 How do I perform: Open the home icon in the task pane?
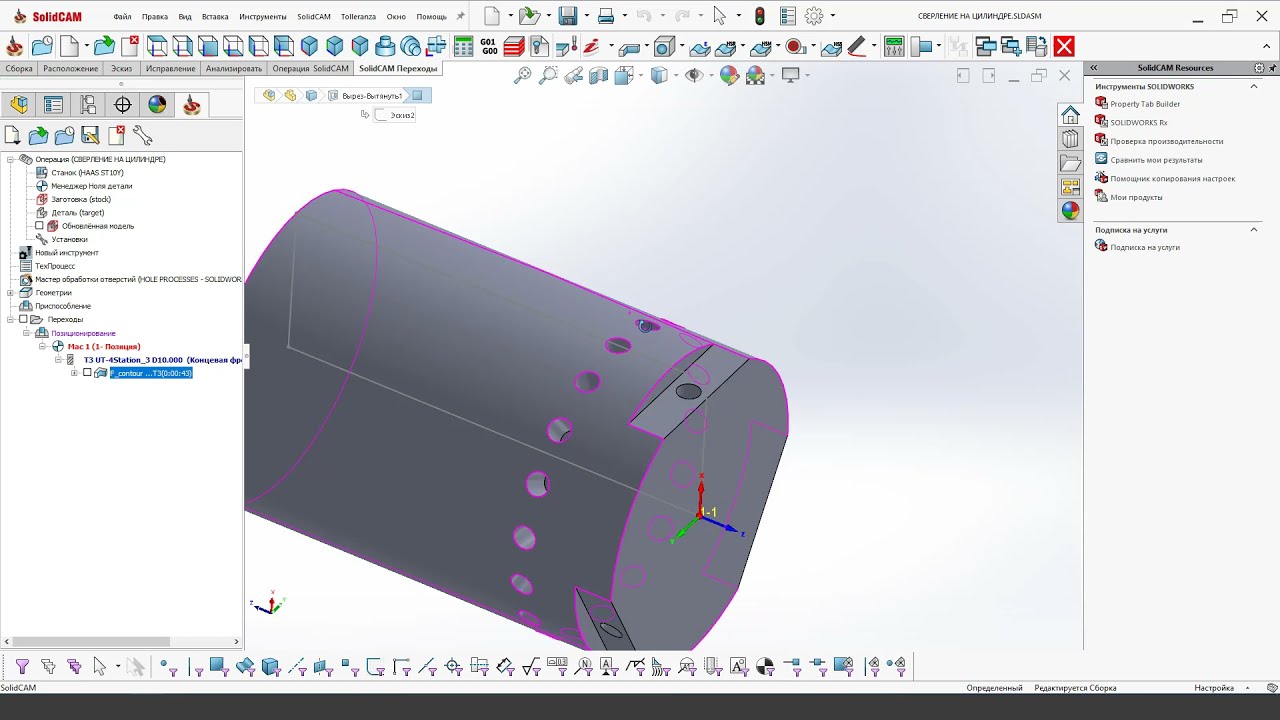[1070, 115]
